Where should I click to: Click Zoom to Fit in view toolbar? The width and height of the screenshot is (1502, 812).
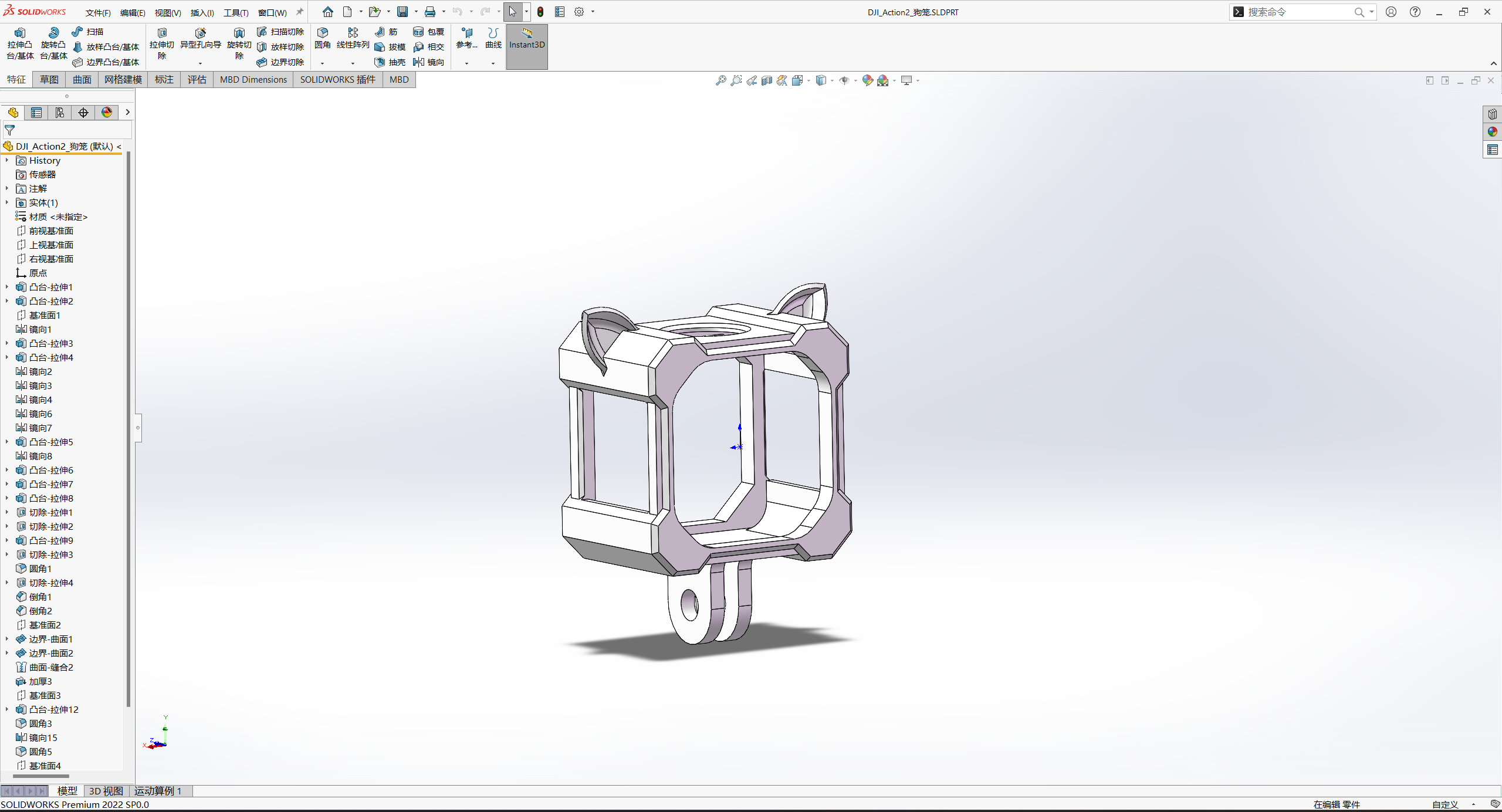721,80
